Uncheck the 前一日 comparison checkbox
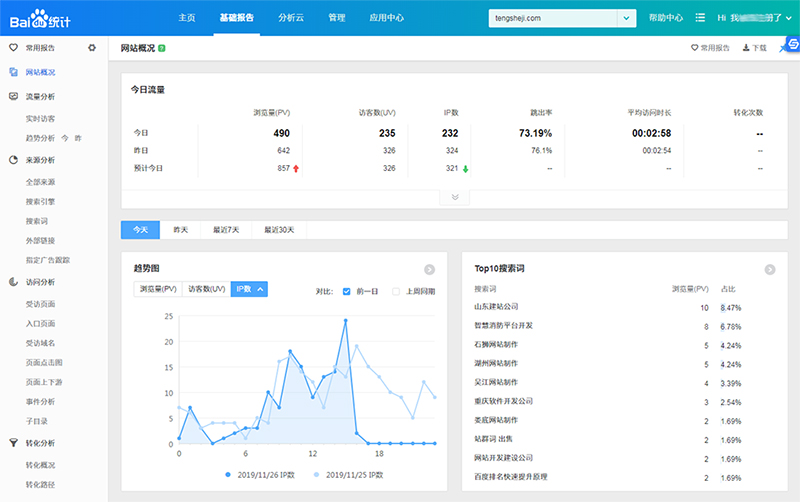Viewport: 800px width, 502px height. pos(346,291)
